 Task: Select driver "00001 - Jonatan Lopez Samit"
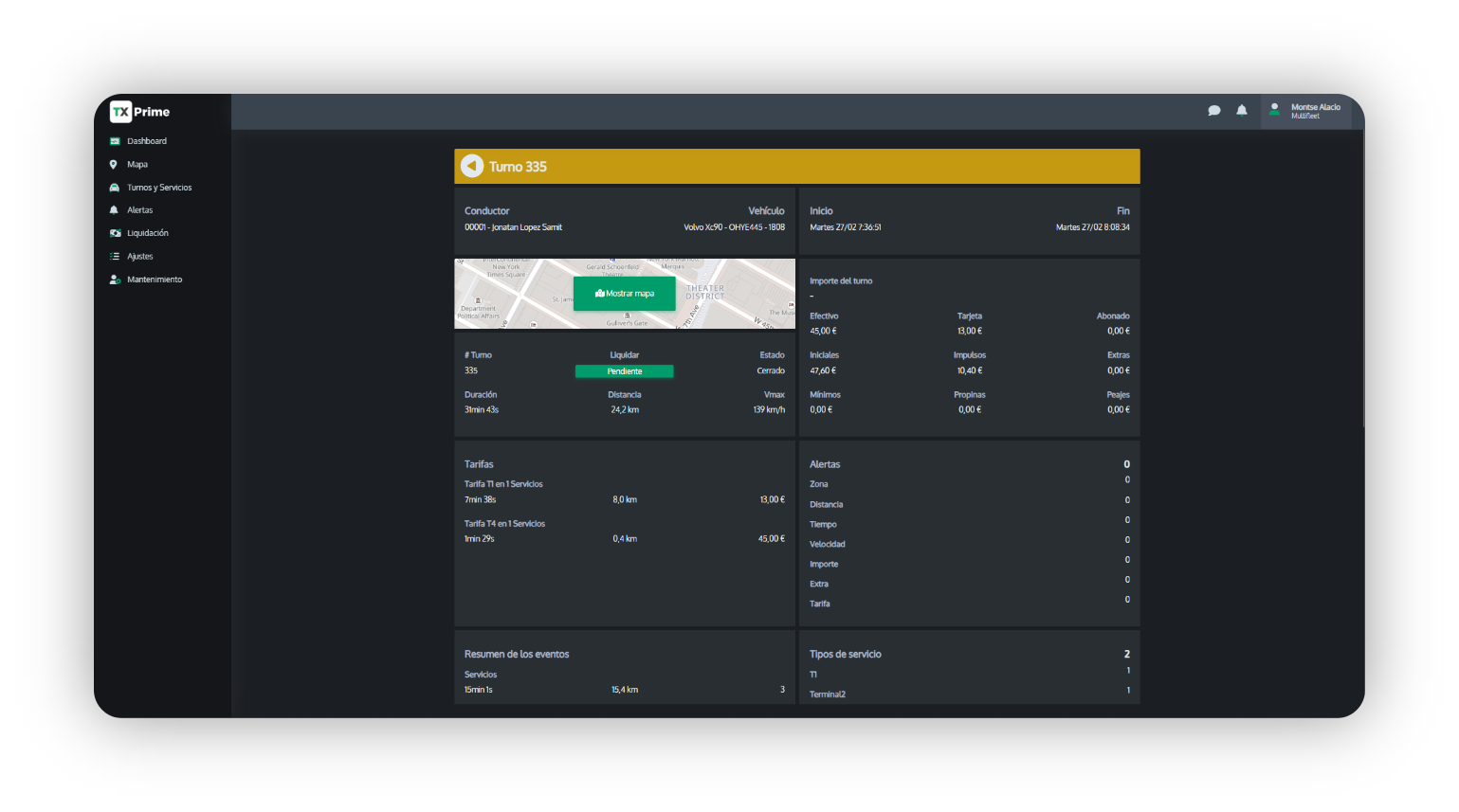[513, 227]
